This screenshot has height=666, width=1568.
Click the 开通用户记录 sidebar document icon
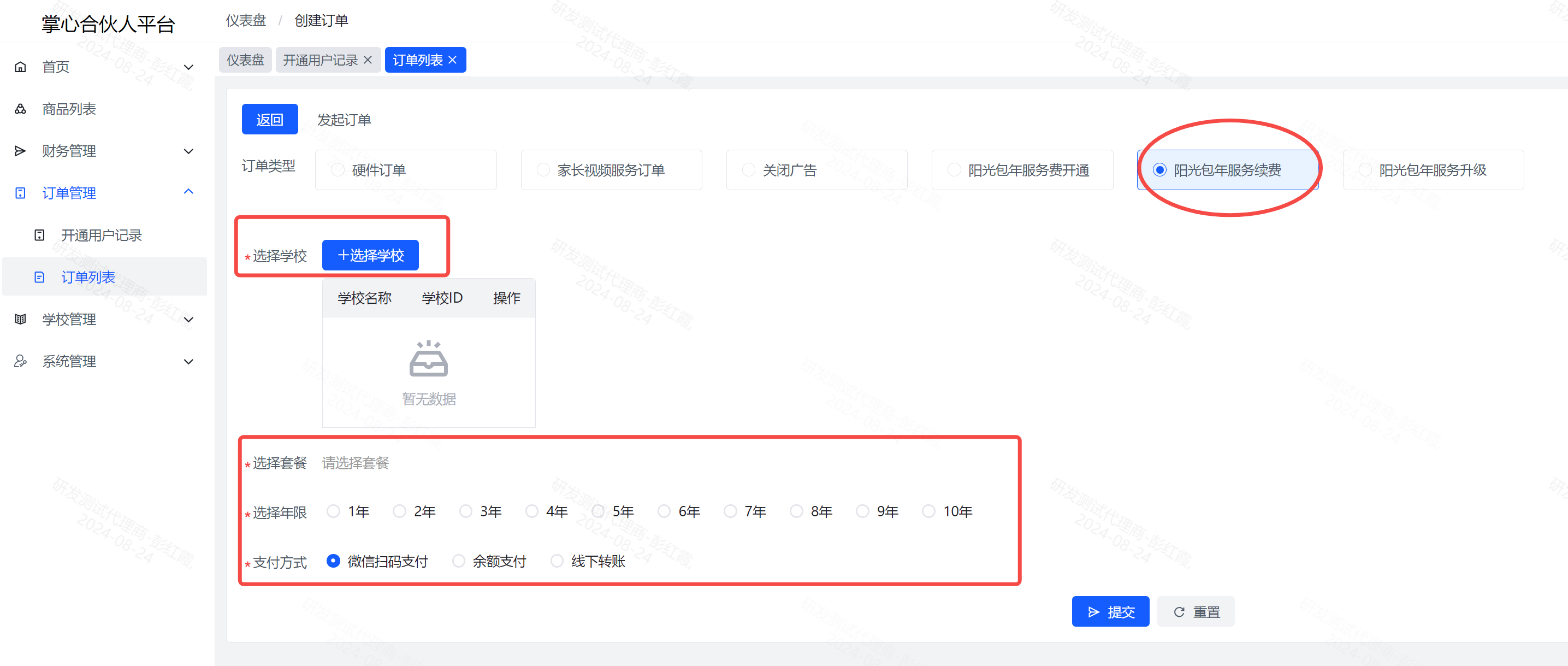pyautogui.click(x=39, y=235)
